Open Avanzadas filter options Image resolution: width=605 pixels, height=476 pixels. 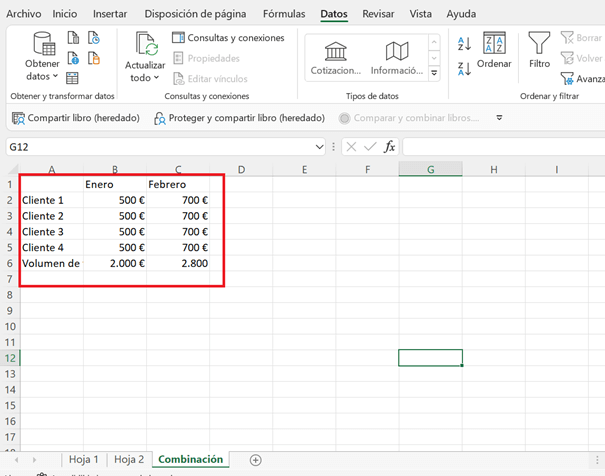tap(583, 79)
